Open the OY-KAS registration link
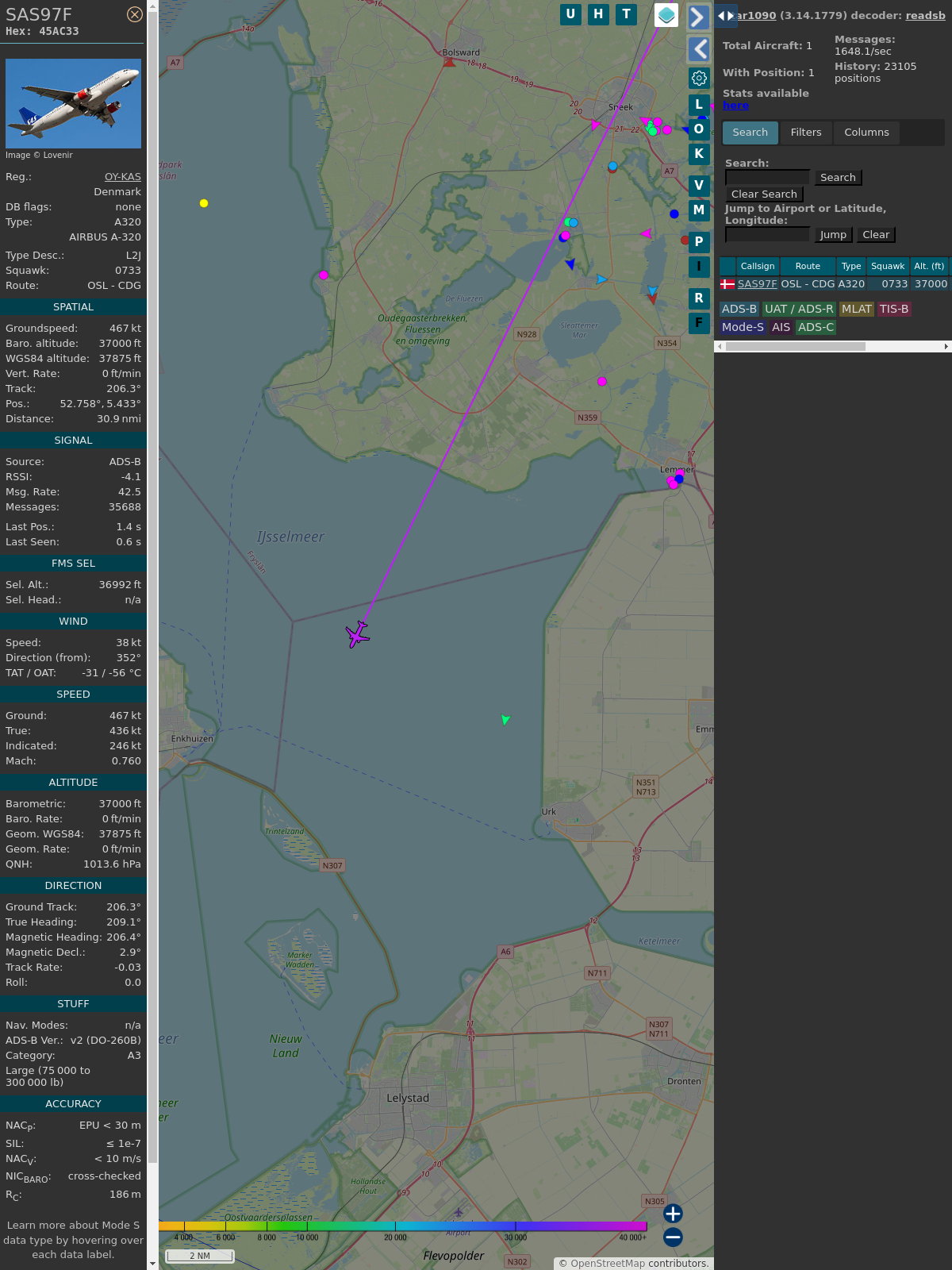The height and width of the screenshot is (1270, 952). (123, 177)
